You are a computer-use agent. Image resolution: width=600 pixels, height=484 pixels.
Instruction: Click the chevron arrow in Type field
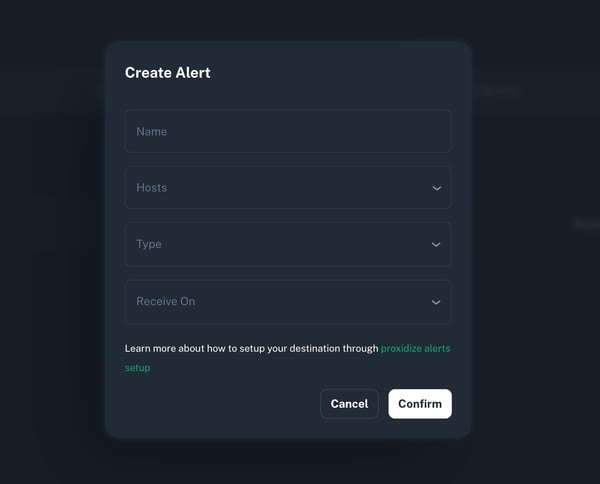(x=436, y=245)
